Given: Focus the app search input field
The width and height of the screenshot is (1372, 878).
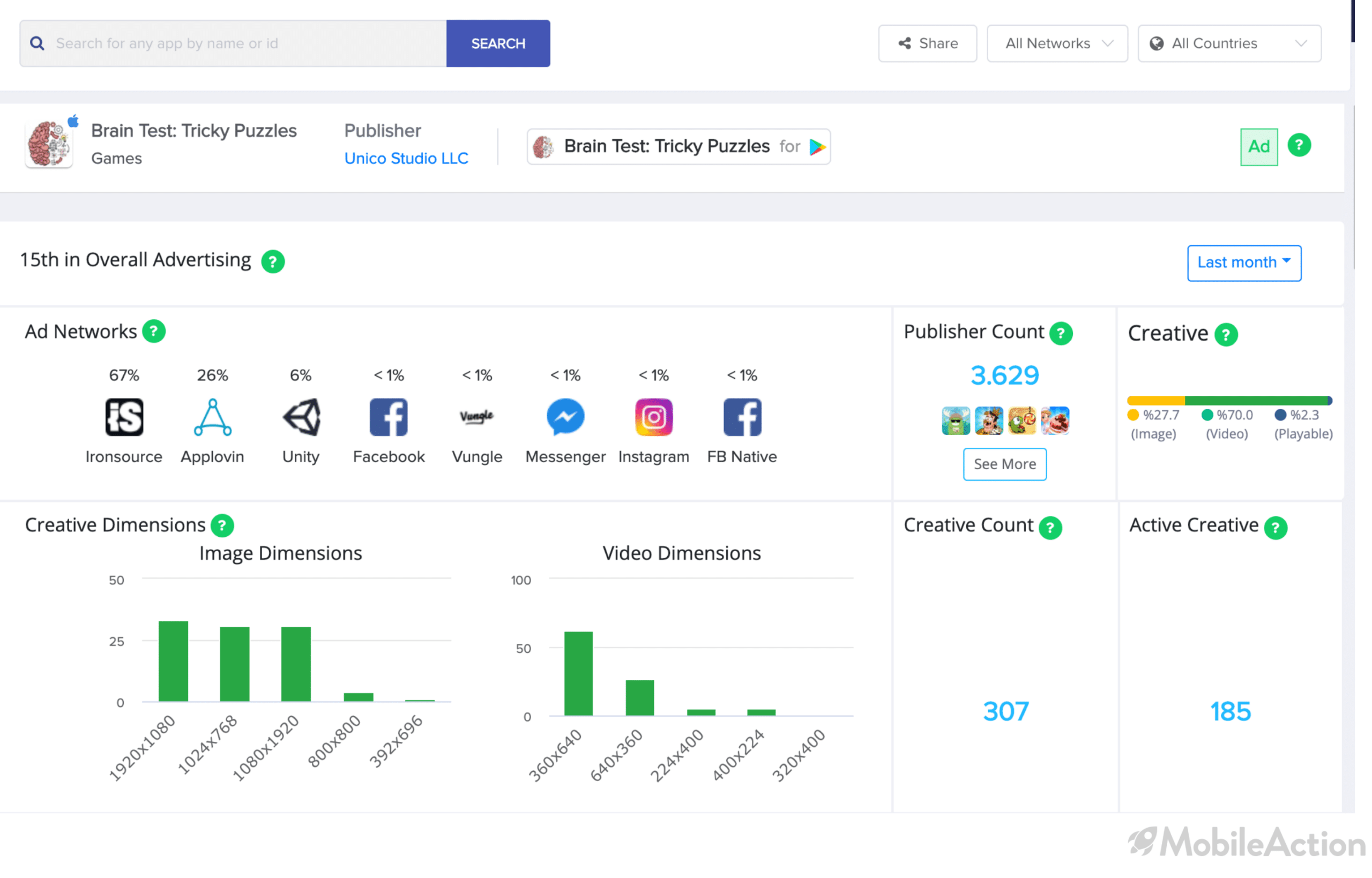Looking at the screenshot, I should [233, 43].
